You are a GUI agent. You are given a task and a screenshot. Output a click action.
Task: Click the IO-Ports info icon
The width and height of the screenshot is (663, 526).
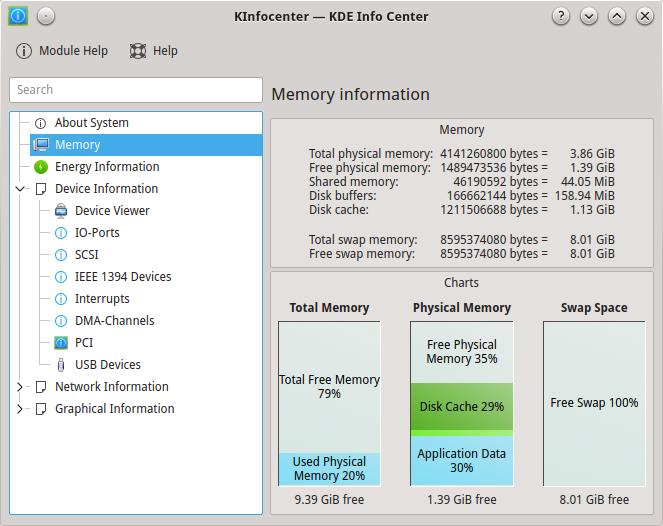[61, 233]
